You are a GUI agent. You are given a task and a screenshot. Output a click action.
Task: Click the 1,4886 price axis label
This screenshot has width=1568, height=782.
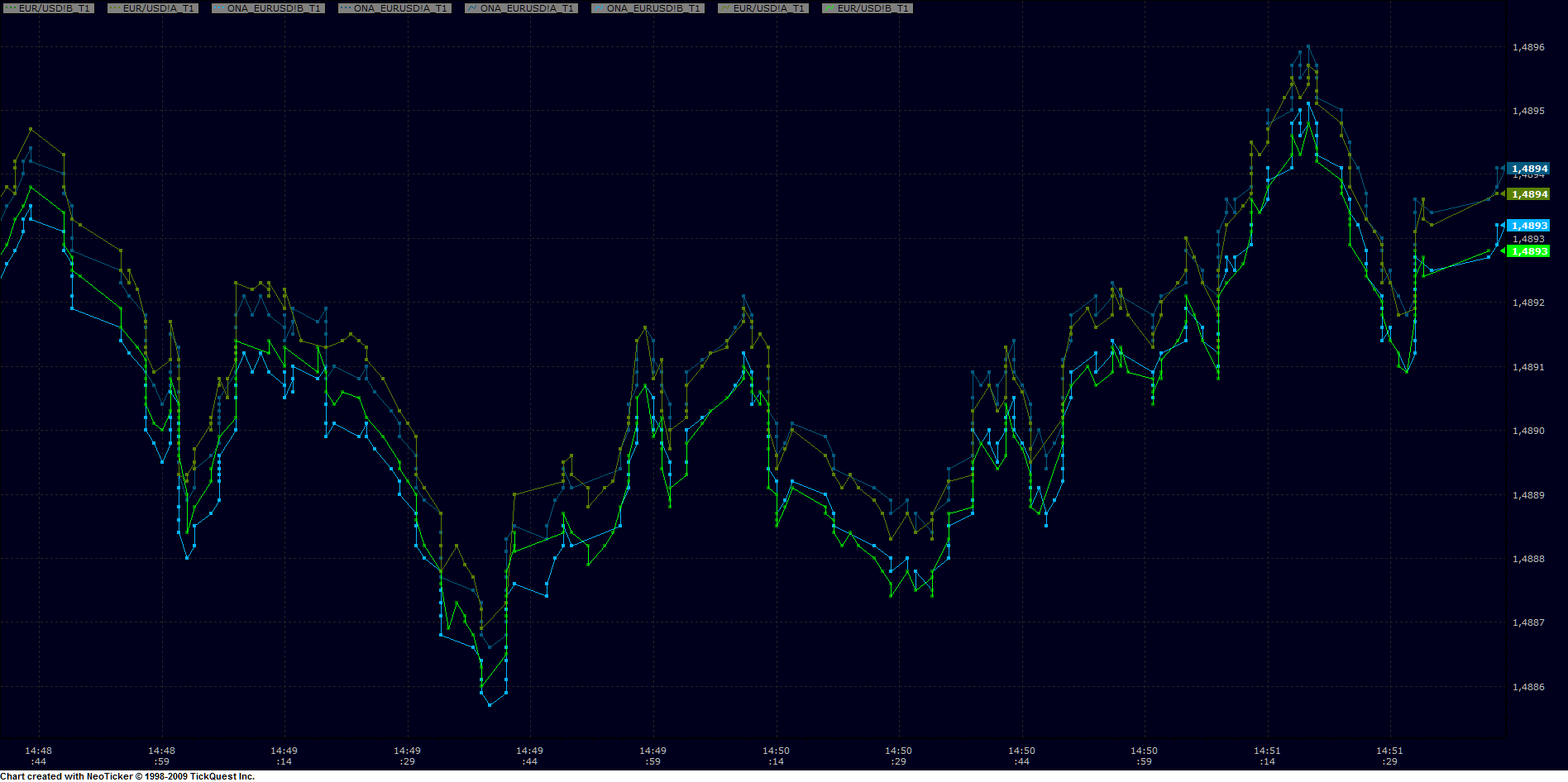tap(1528, 687)
